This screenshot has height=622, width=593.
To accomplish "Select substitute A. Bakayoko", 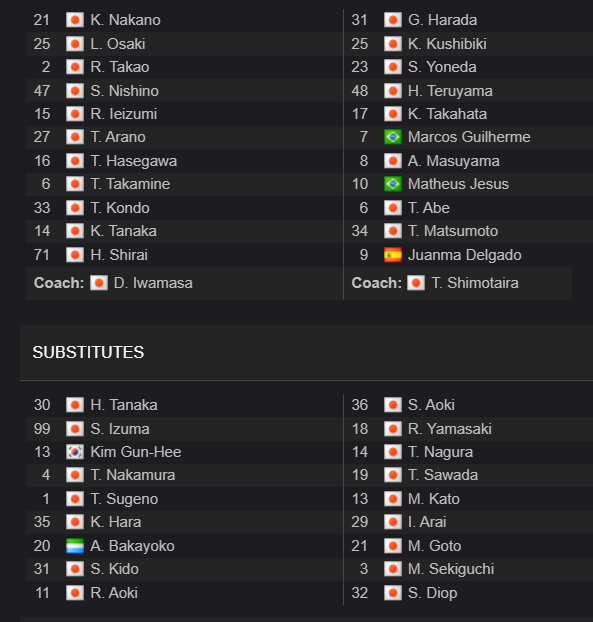I will pos(132,546).
